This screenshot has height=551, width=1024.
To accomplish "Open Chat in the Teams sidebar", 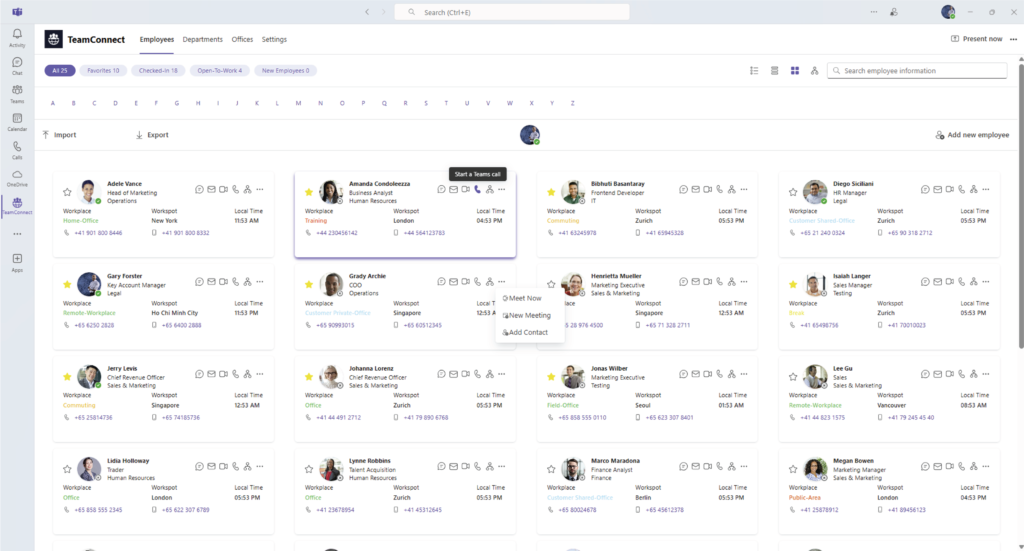I will click(x=17, y=66).
